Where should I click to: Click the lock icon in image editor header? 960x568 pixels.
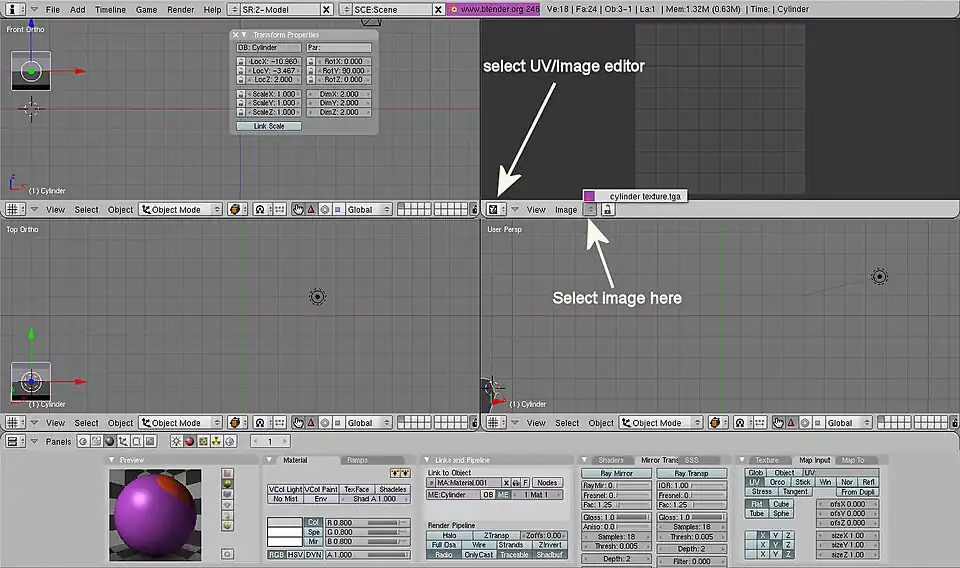pos(608,210)
